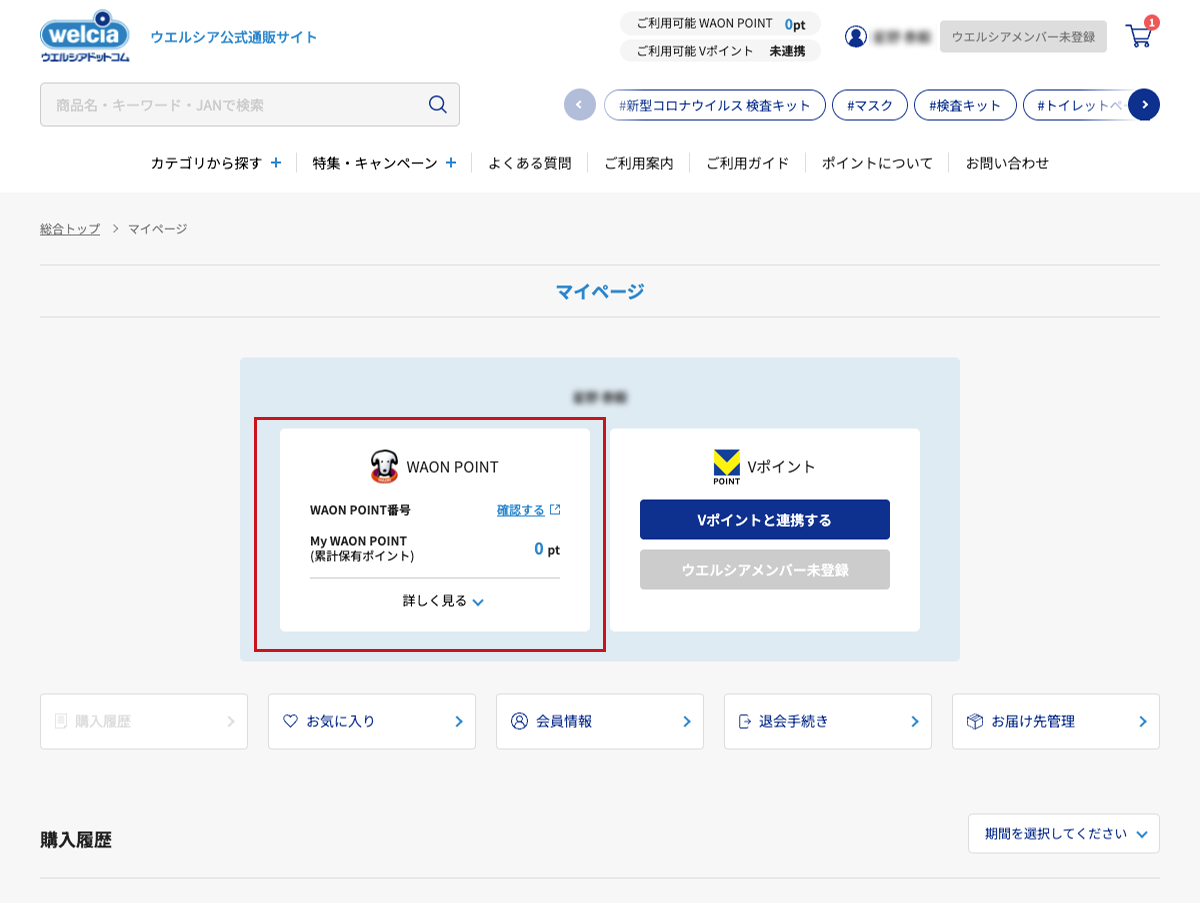Open the 期間を選択してください dropdown
Screen dimensions: 1200x903
[x=1064, y=833]
